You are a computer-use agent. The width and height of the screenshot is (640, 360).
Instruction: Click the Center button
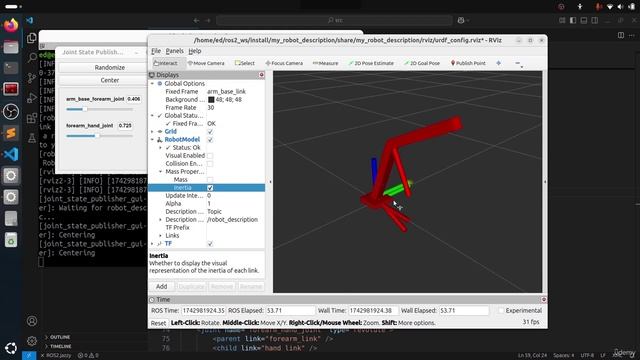click(x=109, y=80)
